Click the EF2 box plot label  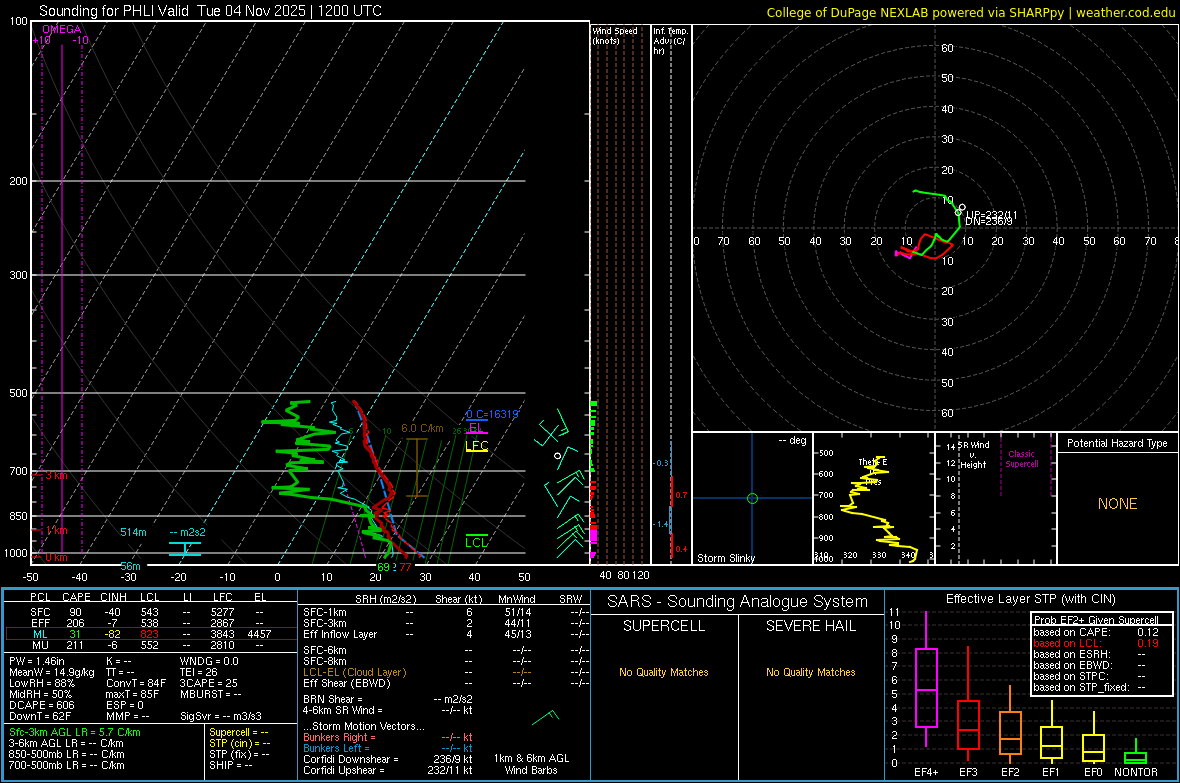tap(1009, 772)
